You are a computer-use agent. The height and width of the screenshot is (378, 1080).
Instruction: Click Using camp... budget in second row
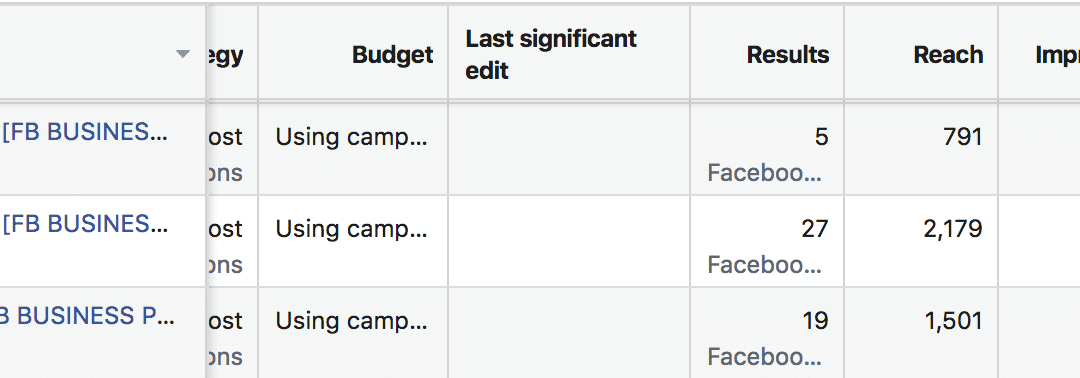click(x=351, y=229)
